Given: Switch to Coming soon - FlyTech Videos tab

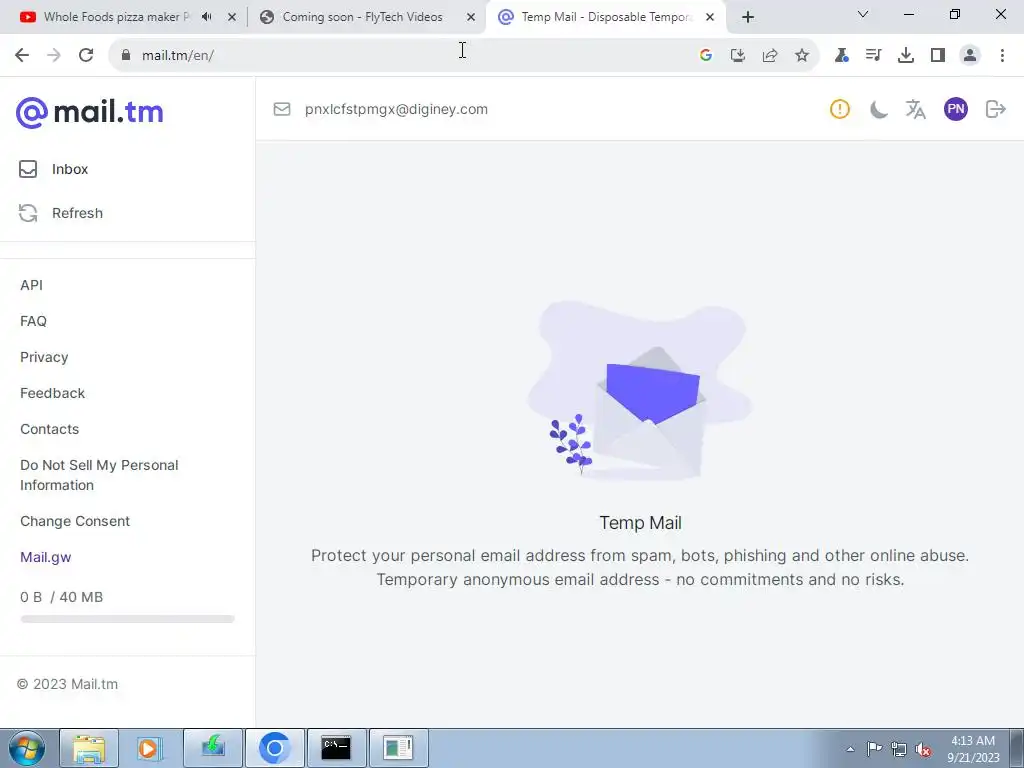Looking at the screenshot, I should (x=362, y=17).
